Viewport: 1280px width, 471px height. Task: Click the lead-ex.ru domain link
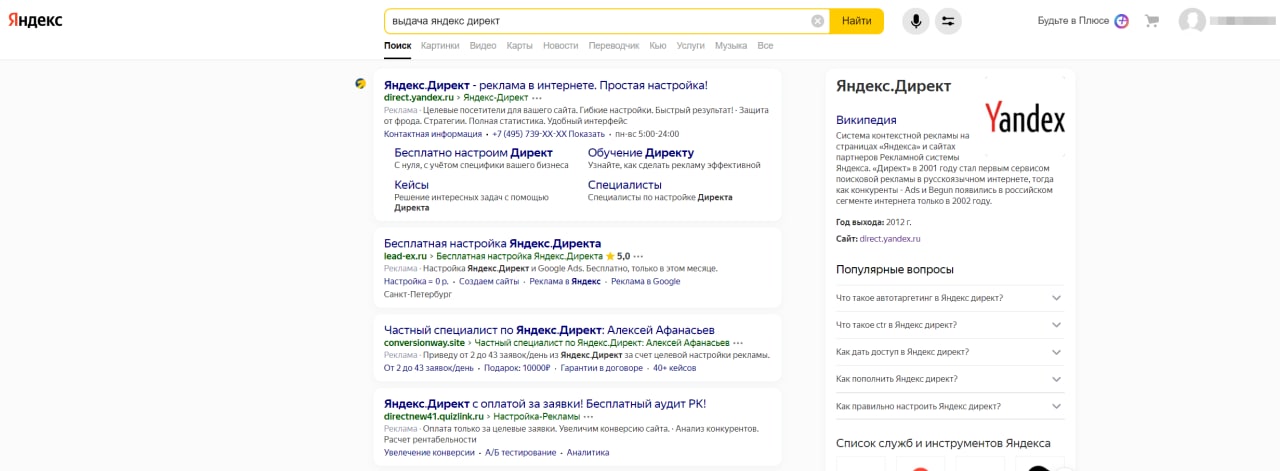click(405, 257)
